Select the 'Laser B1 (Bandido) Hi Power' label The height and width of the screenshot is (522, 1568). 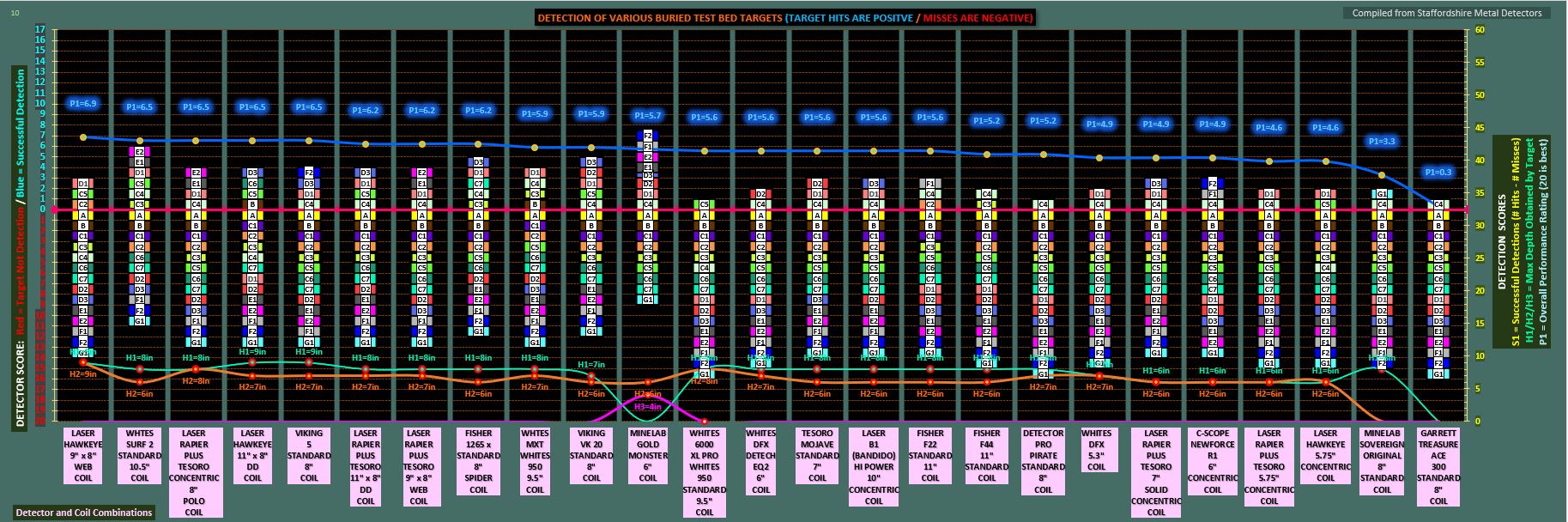[x=874, y=467]
